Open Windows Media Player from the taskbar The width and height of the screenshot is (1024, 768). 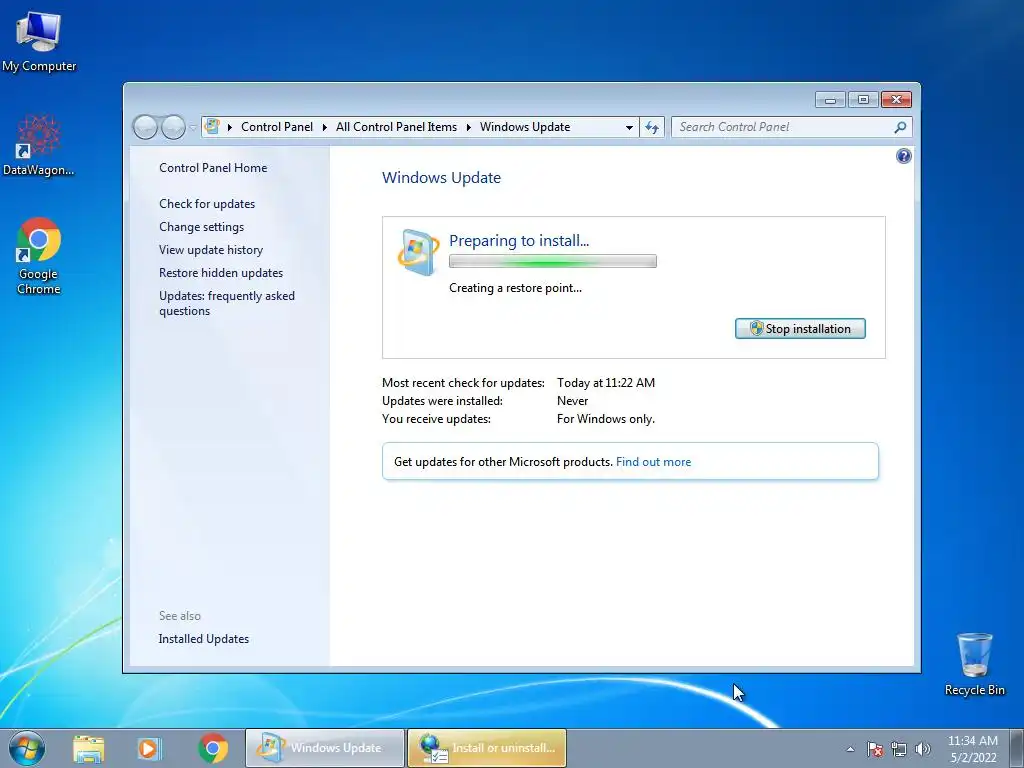pos(148,748)
